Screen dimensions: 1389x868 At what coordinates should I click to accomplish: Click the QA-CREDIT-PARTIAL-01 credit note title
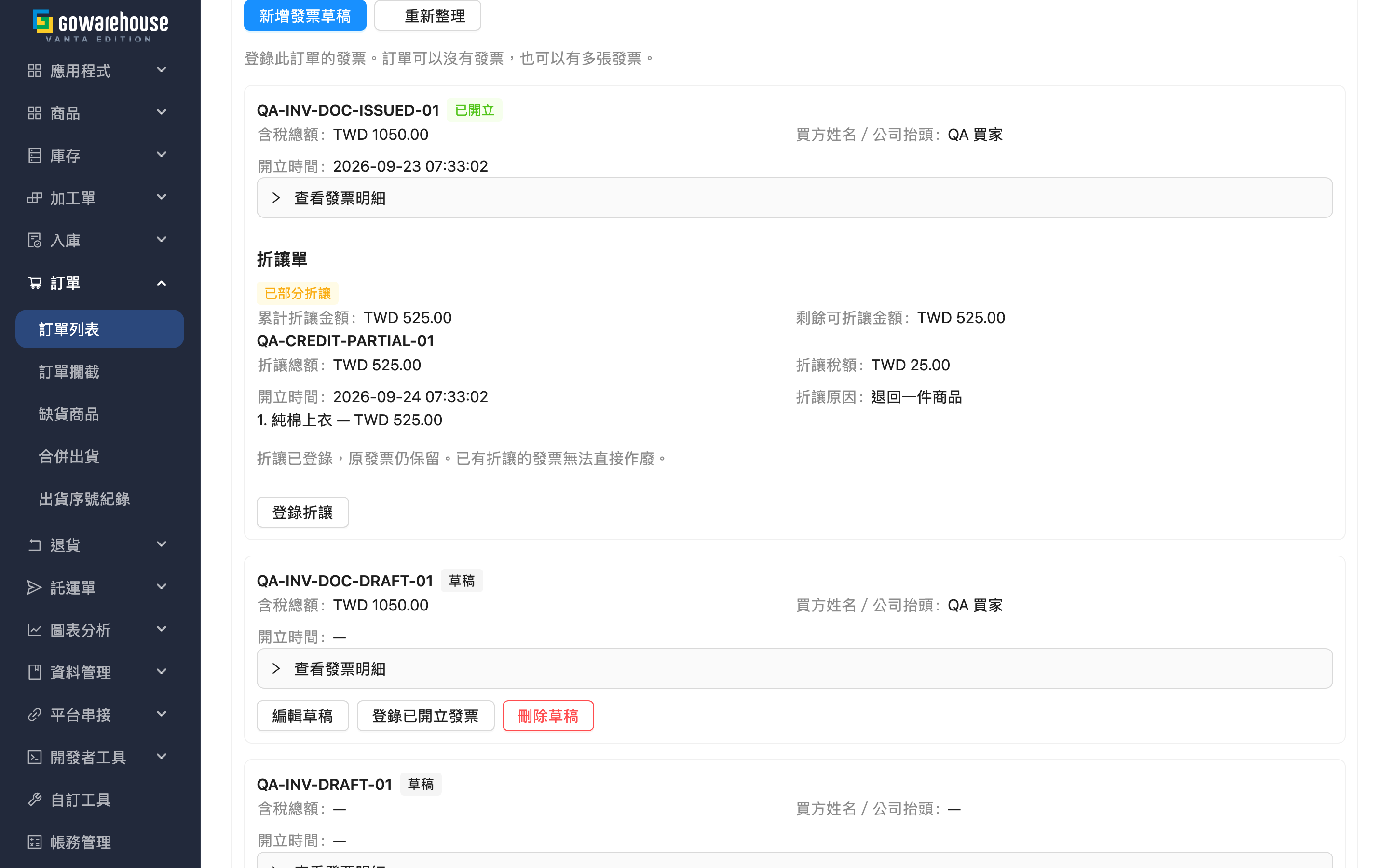point(345,341)
